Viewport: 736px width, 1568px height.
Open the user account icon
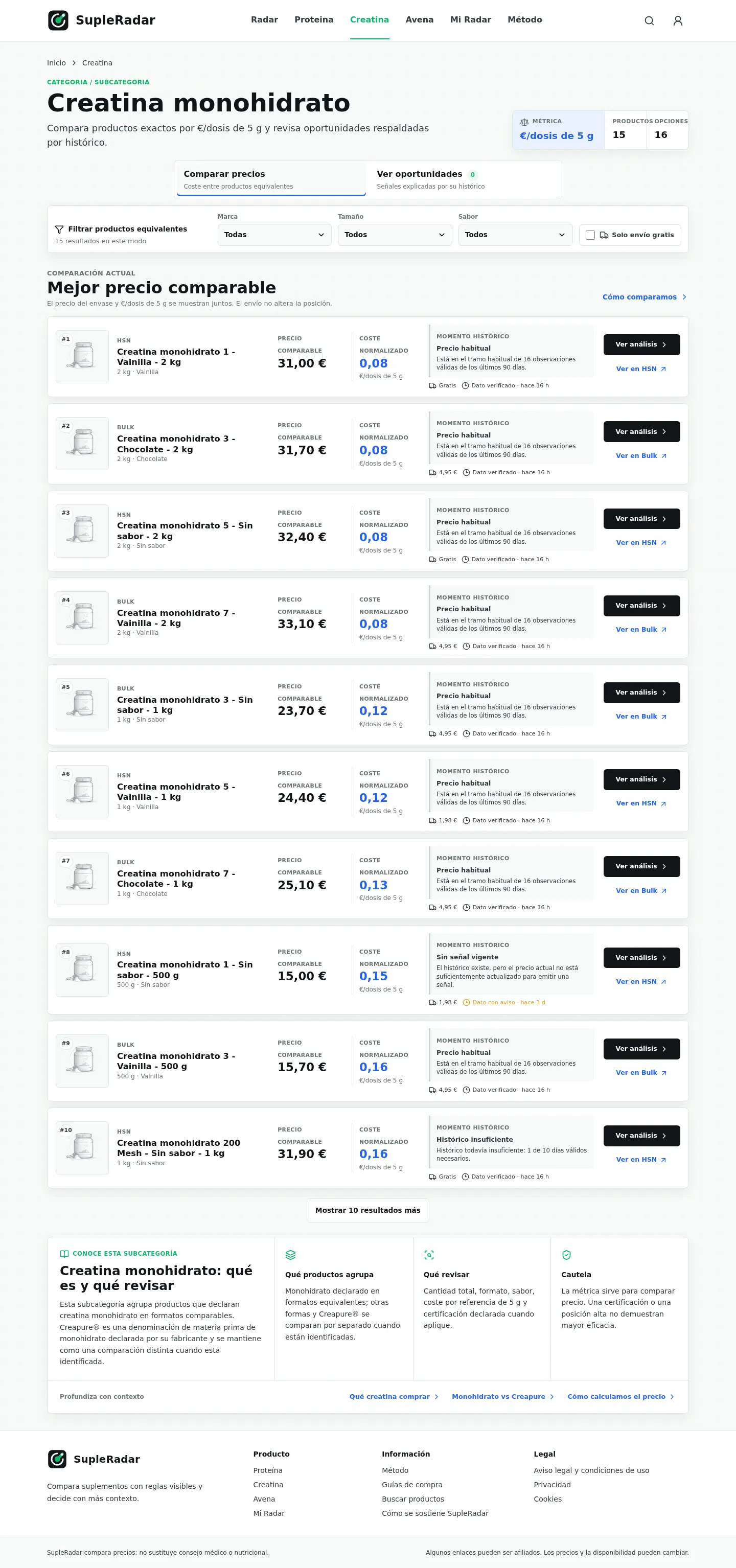[678, 20]
